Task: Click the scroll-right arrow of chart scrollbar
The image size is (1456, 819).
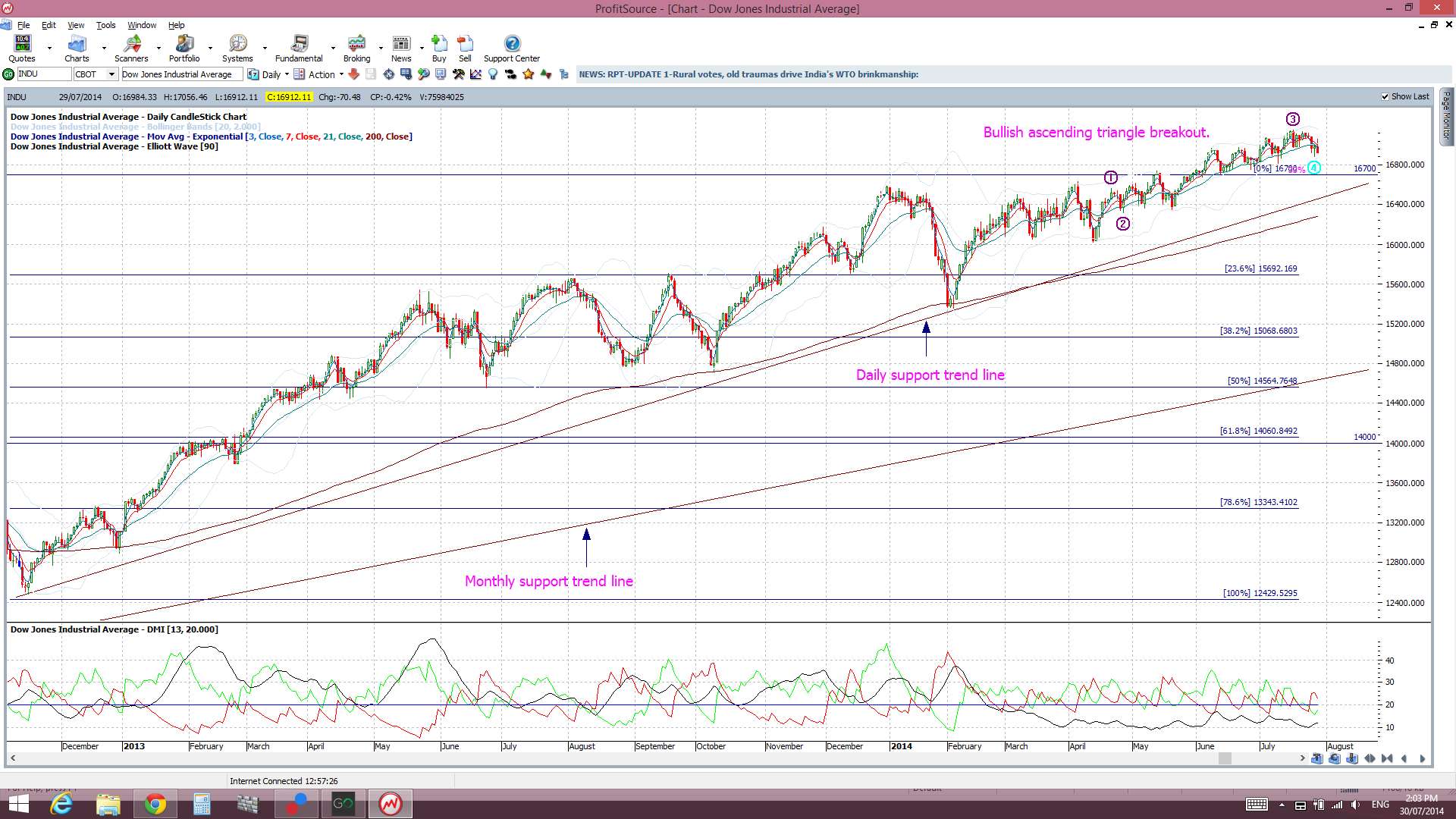Action: pyautogui.click(x=1302, y=758)
